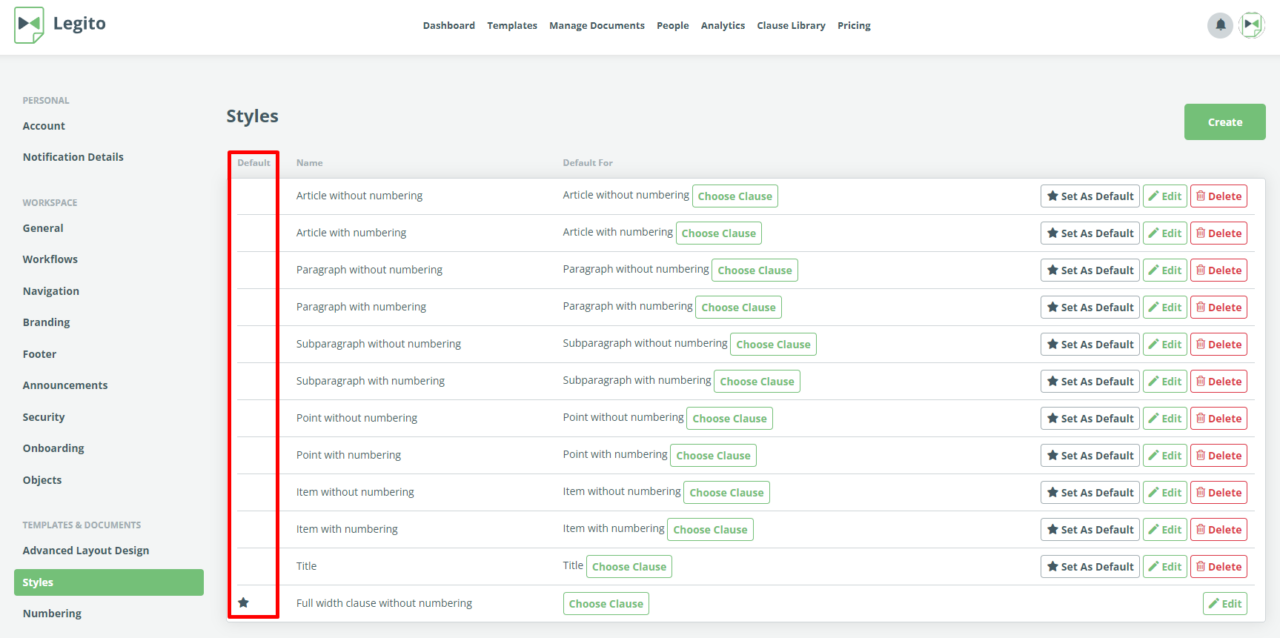
Task: Open Notification Details under Personal
Action: (x=72, y=156)
